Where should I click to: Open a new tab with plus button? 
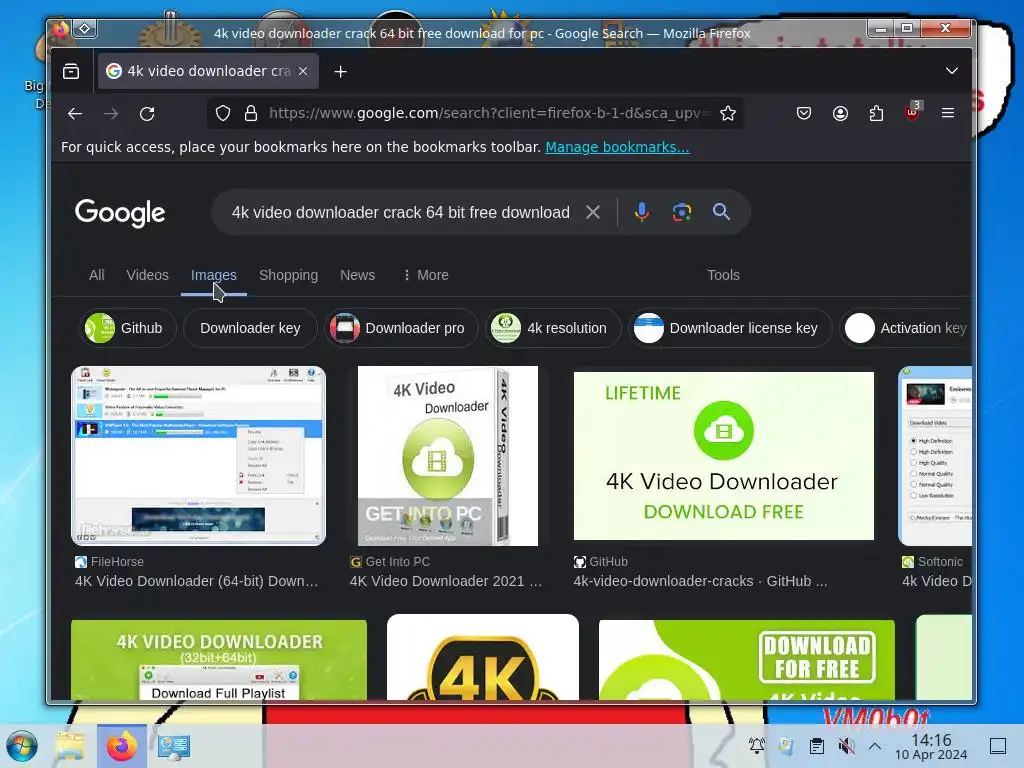tap(340, 71)
